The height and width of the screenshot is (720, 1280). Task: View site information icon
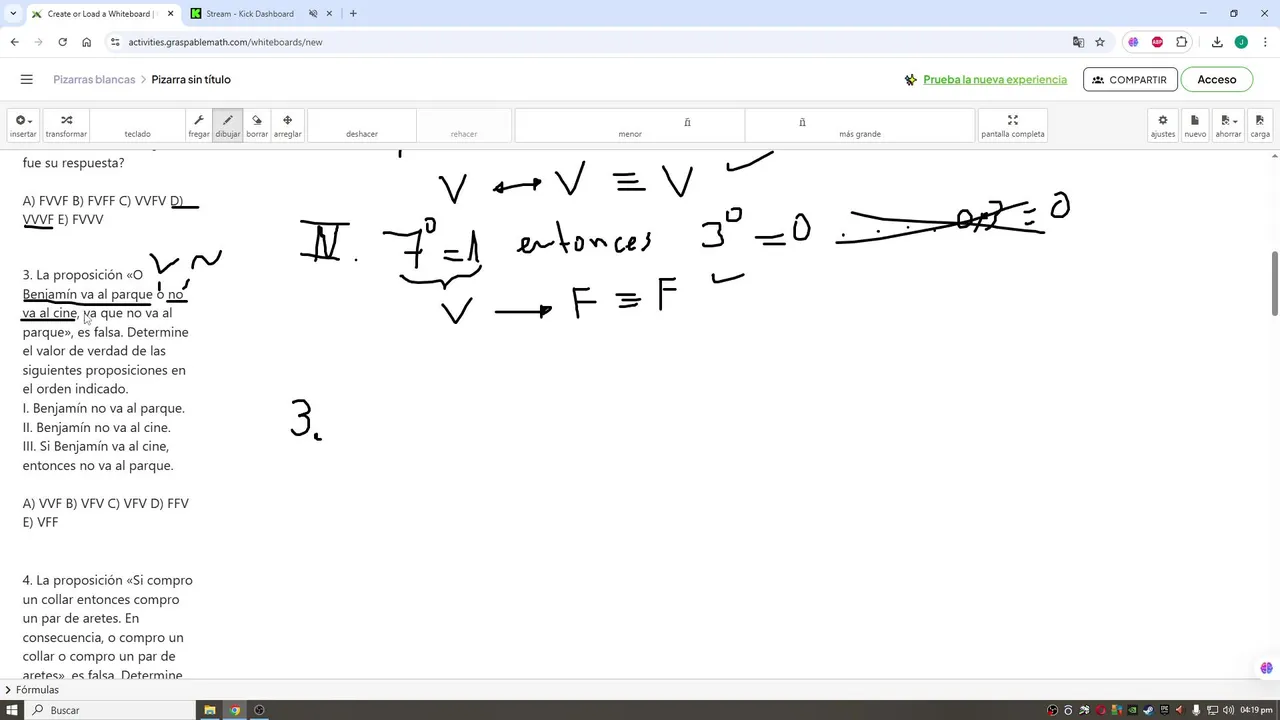click(x=115, y=42)
